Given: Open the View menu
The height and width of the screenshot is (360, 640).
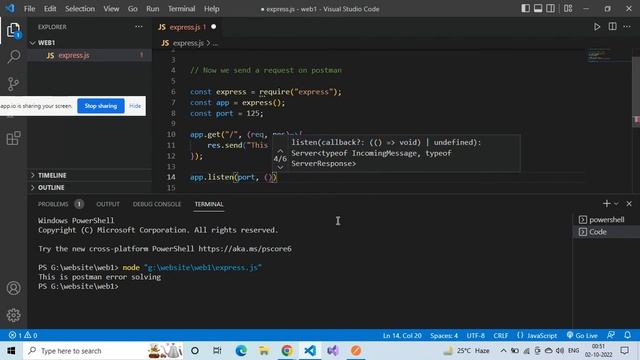Looking at the screenshot, I should click(111, 9).
